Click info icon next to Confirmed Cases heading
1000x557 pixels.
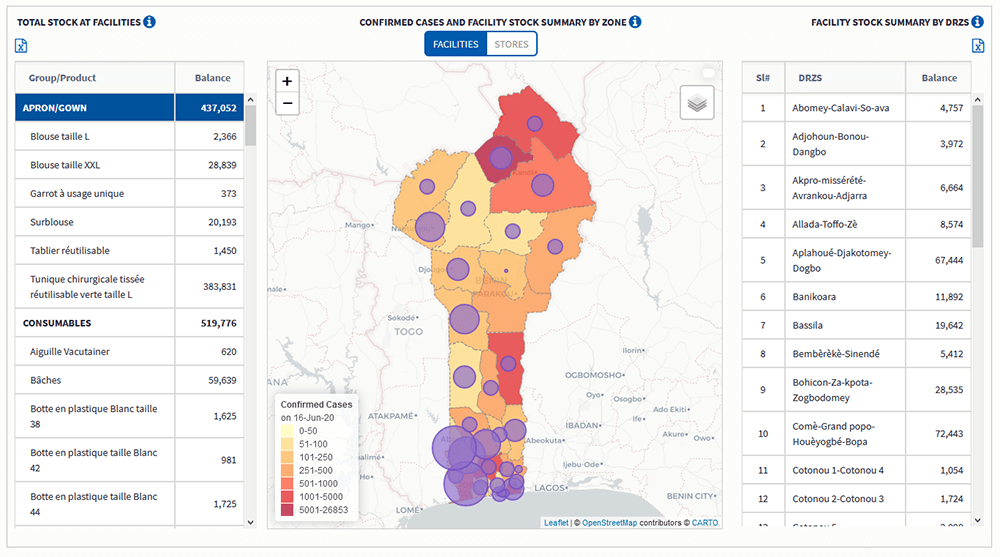pyautogui.click(x=635, y=22)
